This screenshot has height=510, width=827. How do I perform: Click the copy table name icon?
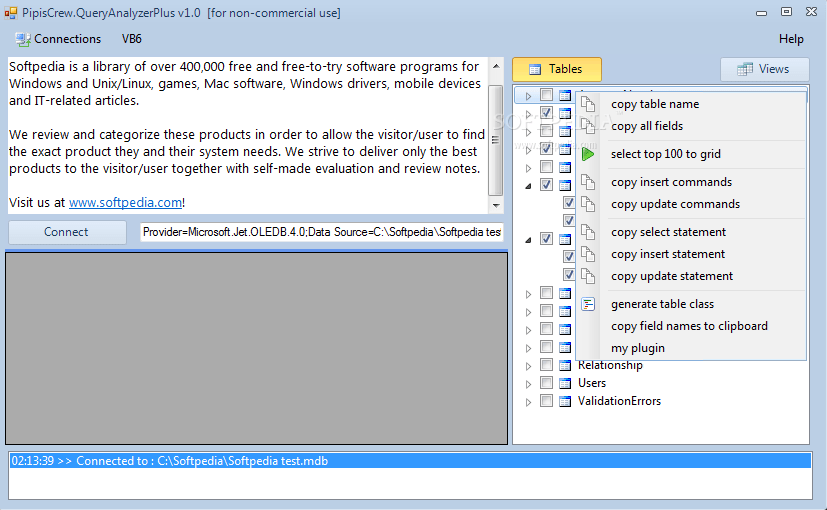click(x=588, y=104)
